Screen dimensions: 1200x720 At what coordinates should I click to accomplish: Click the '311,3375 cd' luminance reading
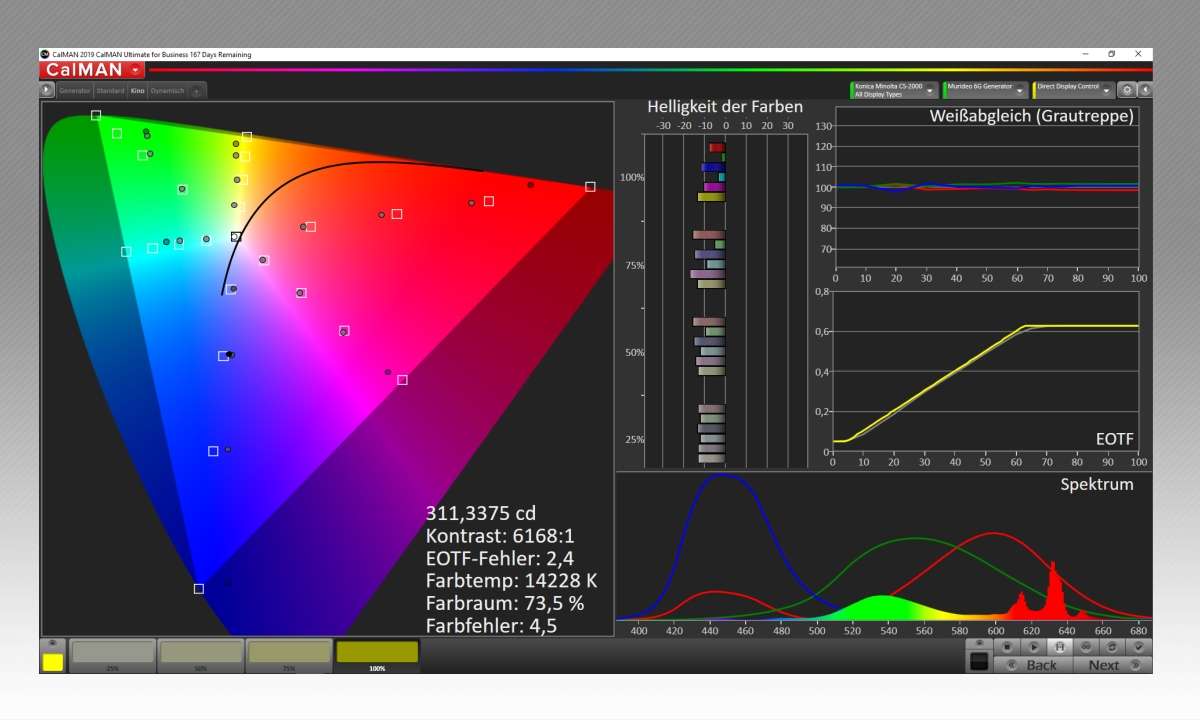pos(481,513)
